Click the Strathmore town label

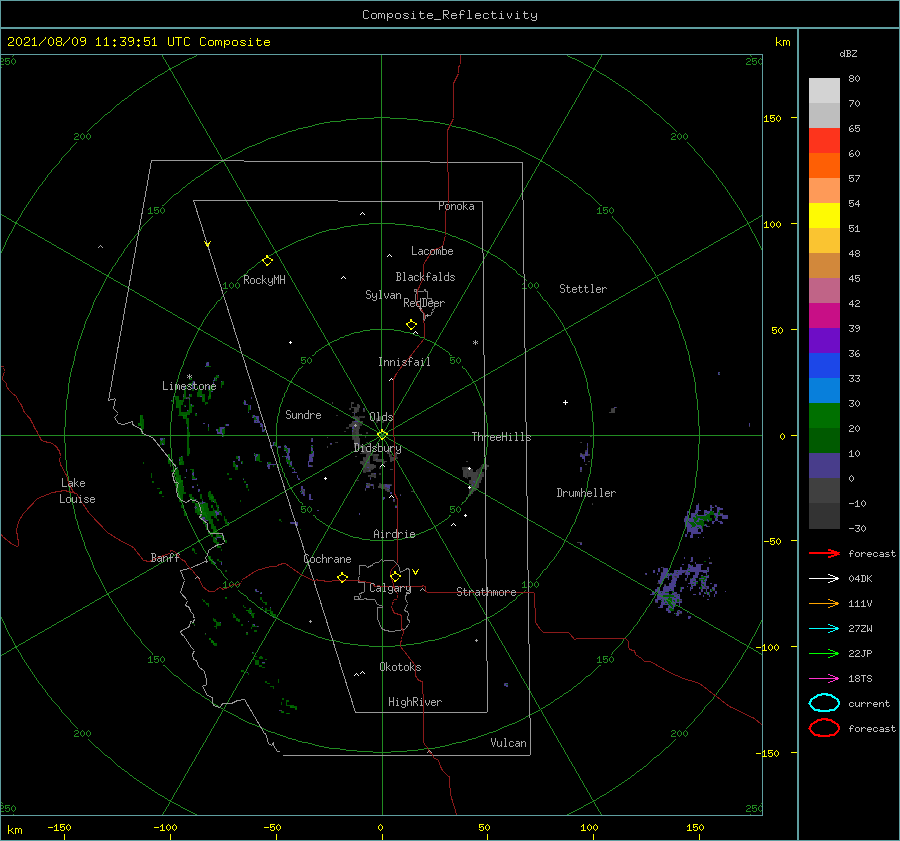pyautogui.click(x=486, y=592)
